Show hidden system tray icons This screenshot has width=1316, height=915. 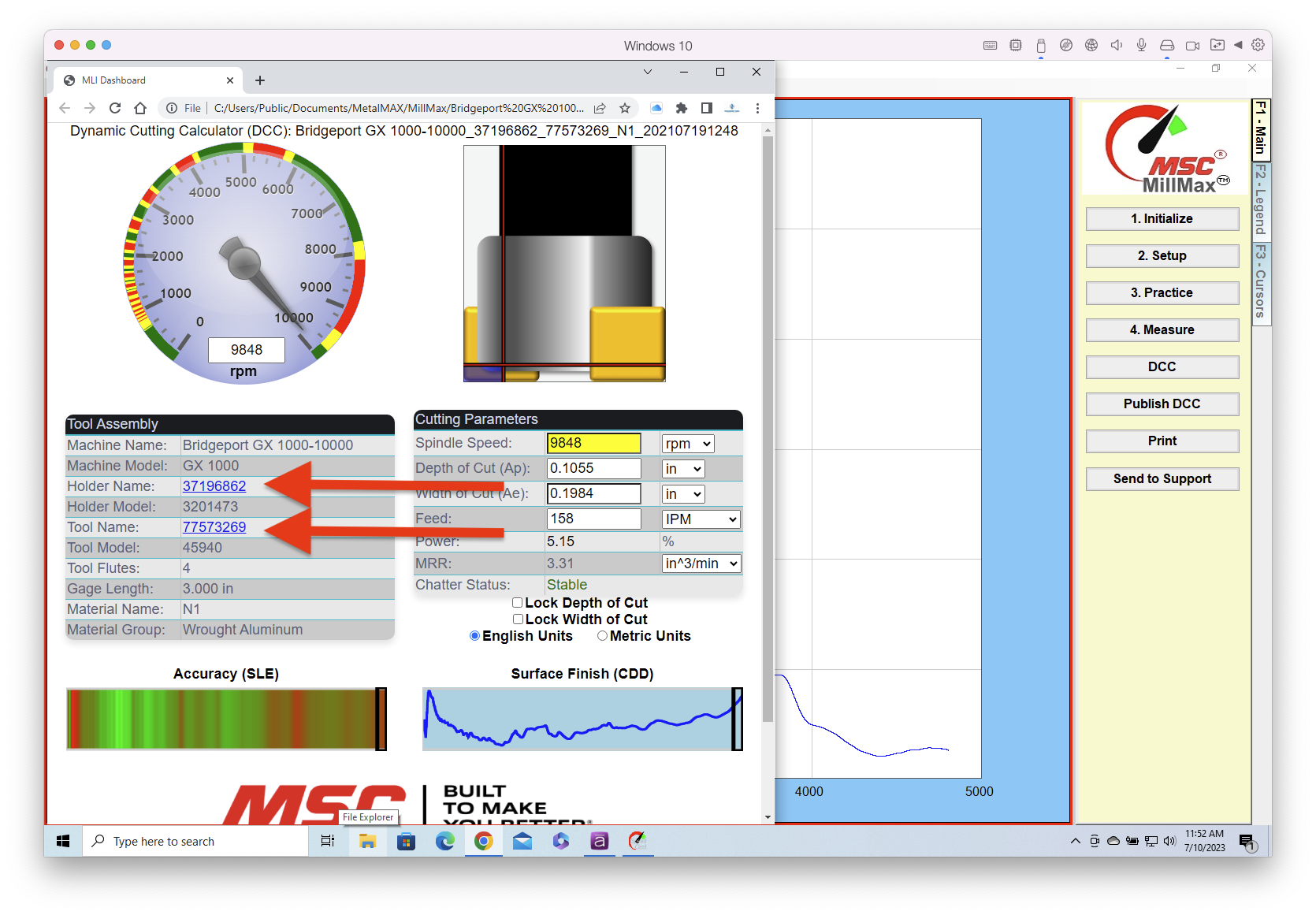pyautogui.click(x=1075, y=841)
